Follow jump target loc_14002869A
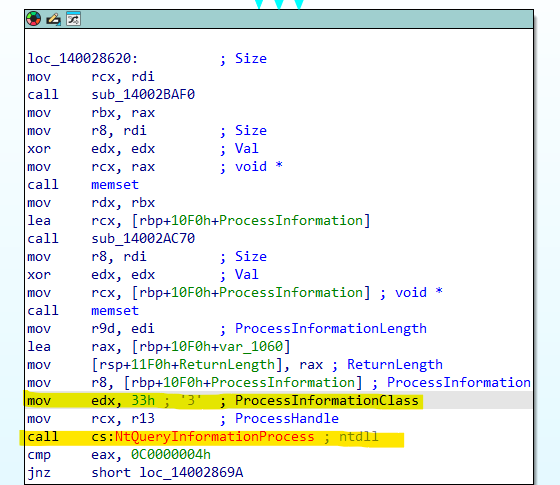Screen dimensions: 560x485 coord(191,472)
